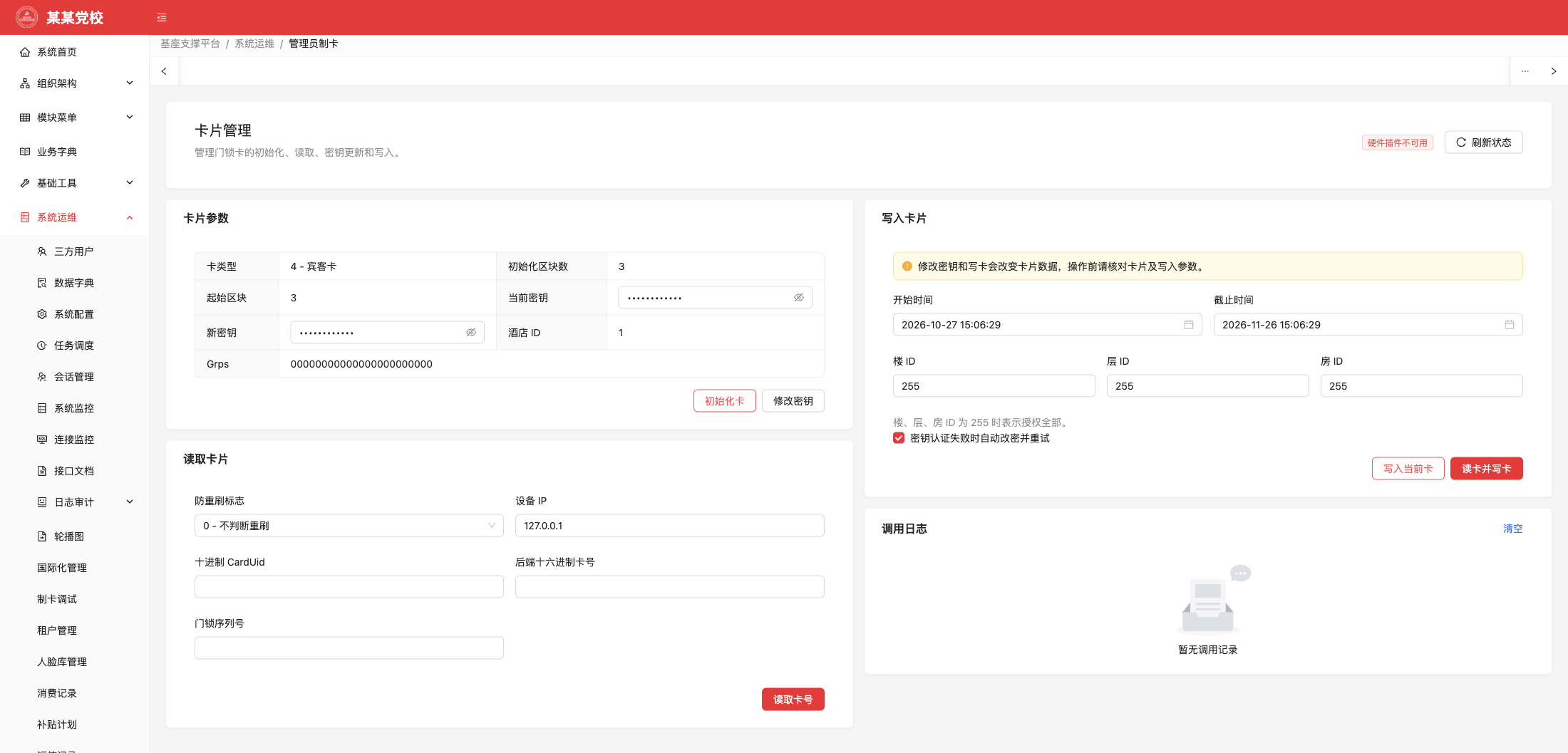Clear the call log with 清空 link
This screenshot has width=1568, height=753.
[1513, 529]
